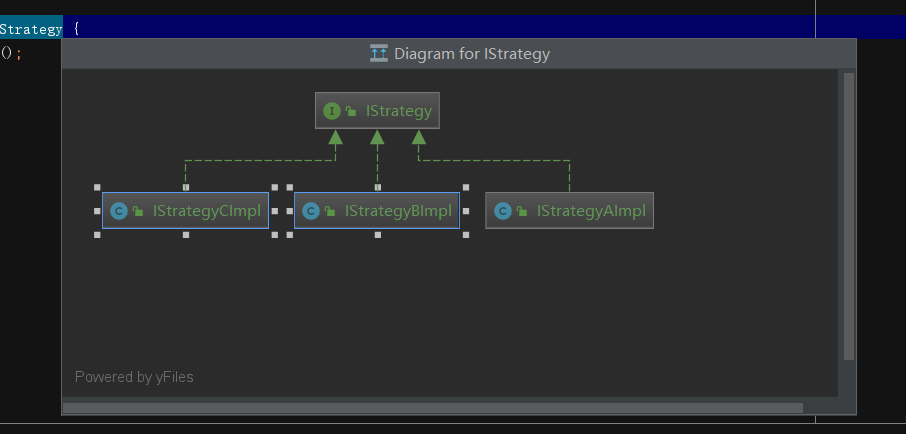Viewport: 906px width, 434px height.
Task: Click the lock icon beside IStrategyCImpl
Action: 137,212
